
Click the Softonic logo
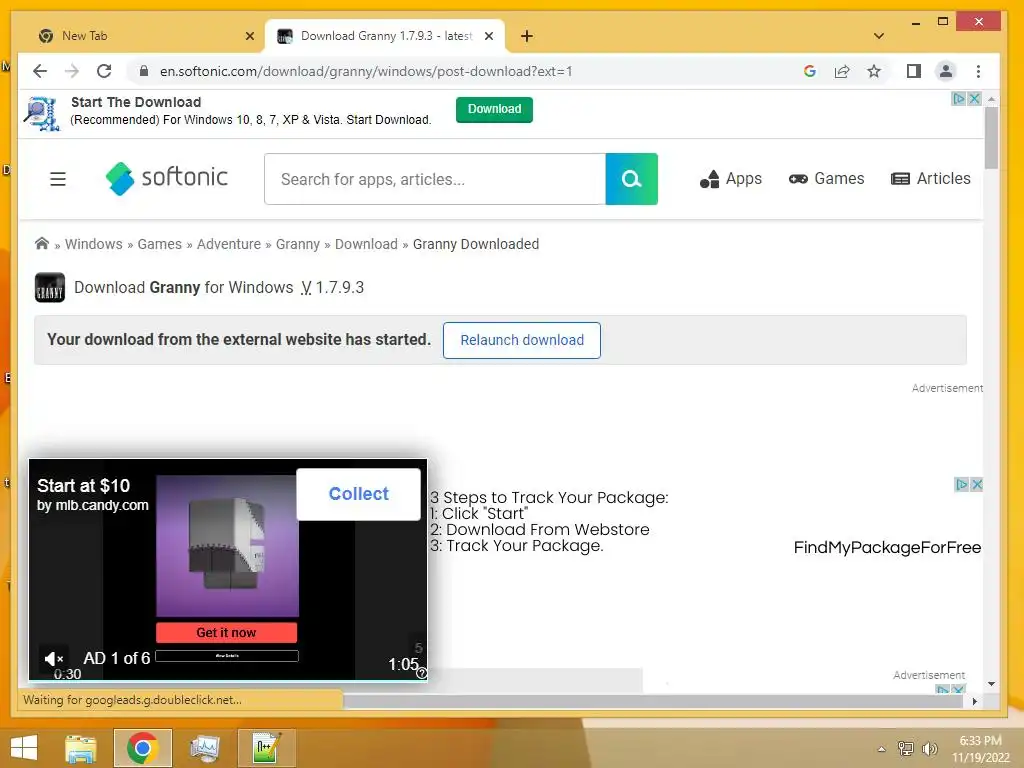click(x=167, y=178)
